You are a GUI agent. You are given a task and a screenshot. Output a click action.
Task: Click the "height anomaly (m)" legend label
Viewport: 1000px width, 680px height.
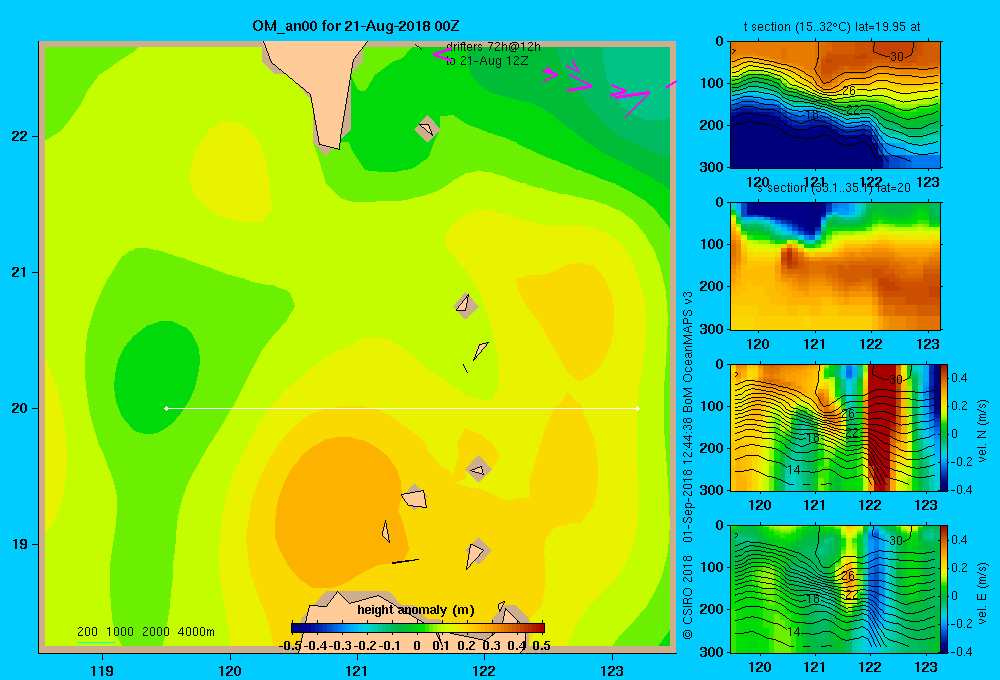415,610
